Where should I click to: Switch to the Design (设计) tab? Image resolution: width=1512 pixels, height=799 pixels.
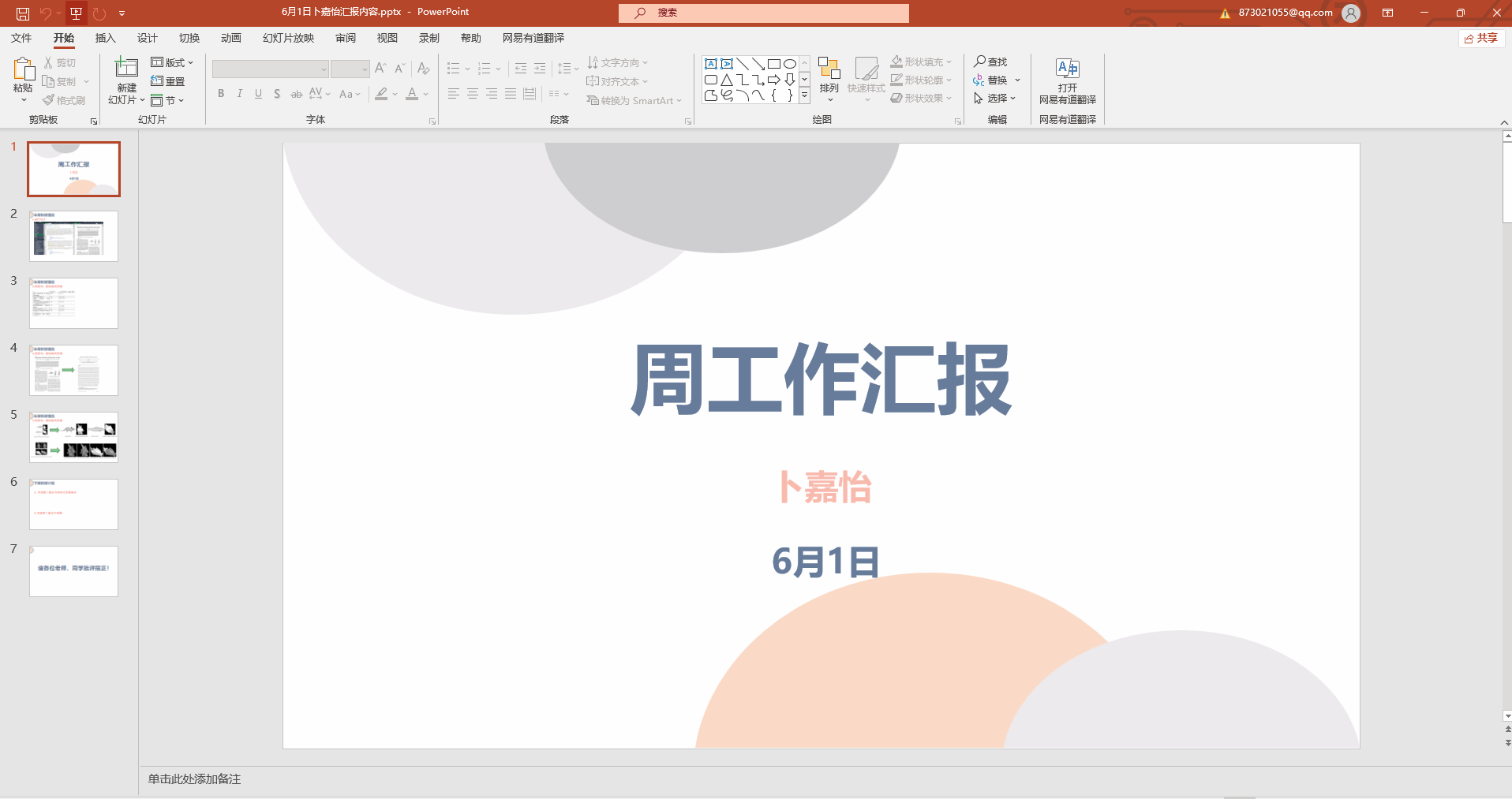[x=147, y=38]
